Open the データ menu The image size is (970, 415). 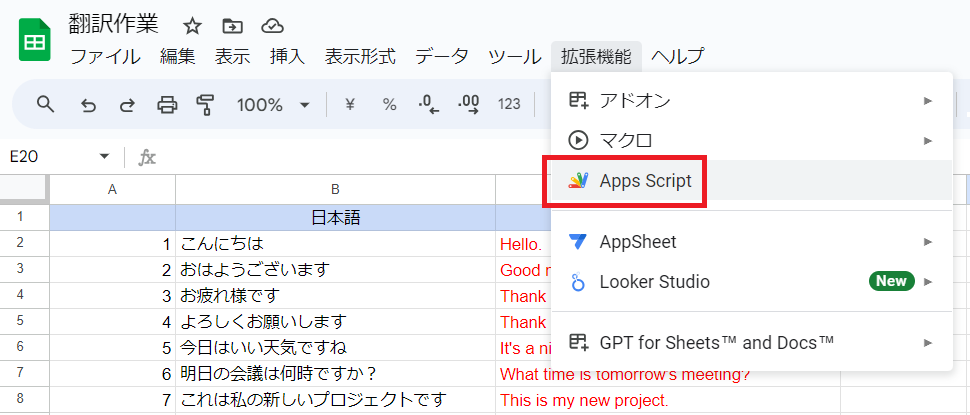[441, 57]
